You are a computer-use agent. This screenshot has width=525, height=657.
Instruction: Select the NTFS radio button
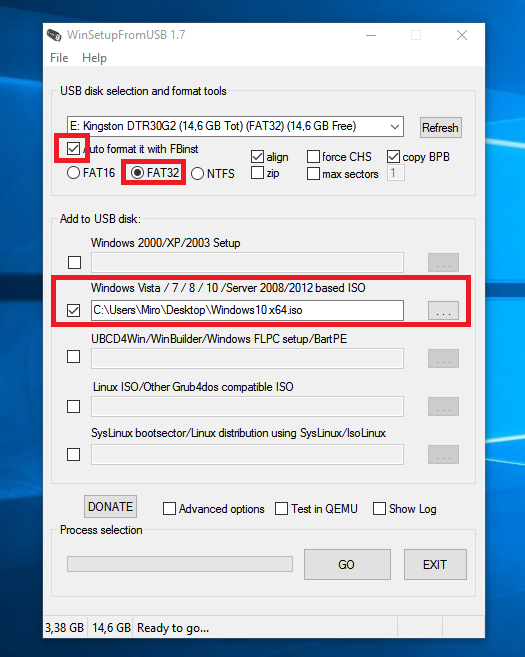tap(197, 173)
